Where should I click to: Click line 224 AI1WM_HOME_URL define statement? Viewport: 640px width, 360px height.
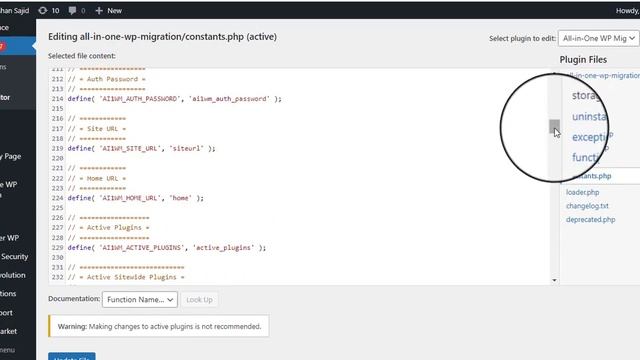point(136,198)
